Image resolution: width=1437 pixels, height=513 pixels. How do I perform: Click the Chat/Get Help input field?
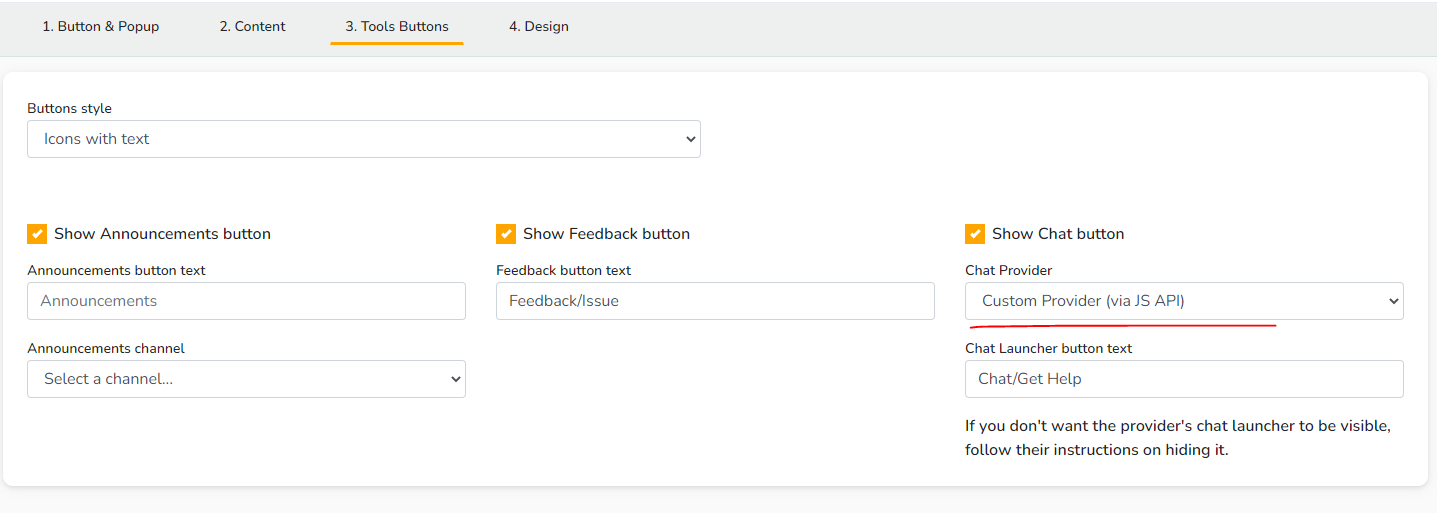pyautogui.click(x=1184, y=379)
